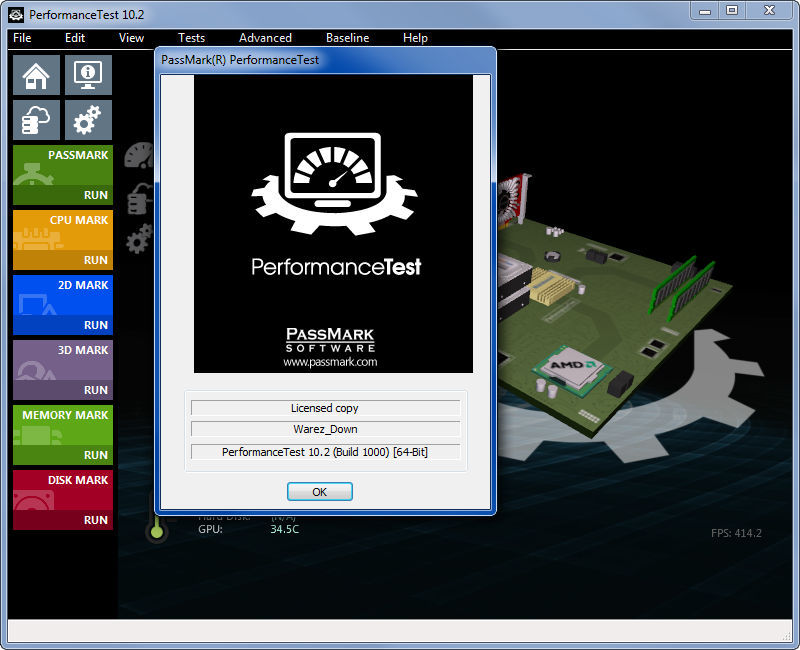Click the GPU temperature value 34.5C
This screenshot has height=650, width=800.
pyautogui.click(x=285, y=529)
